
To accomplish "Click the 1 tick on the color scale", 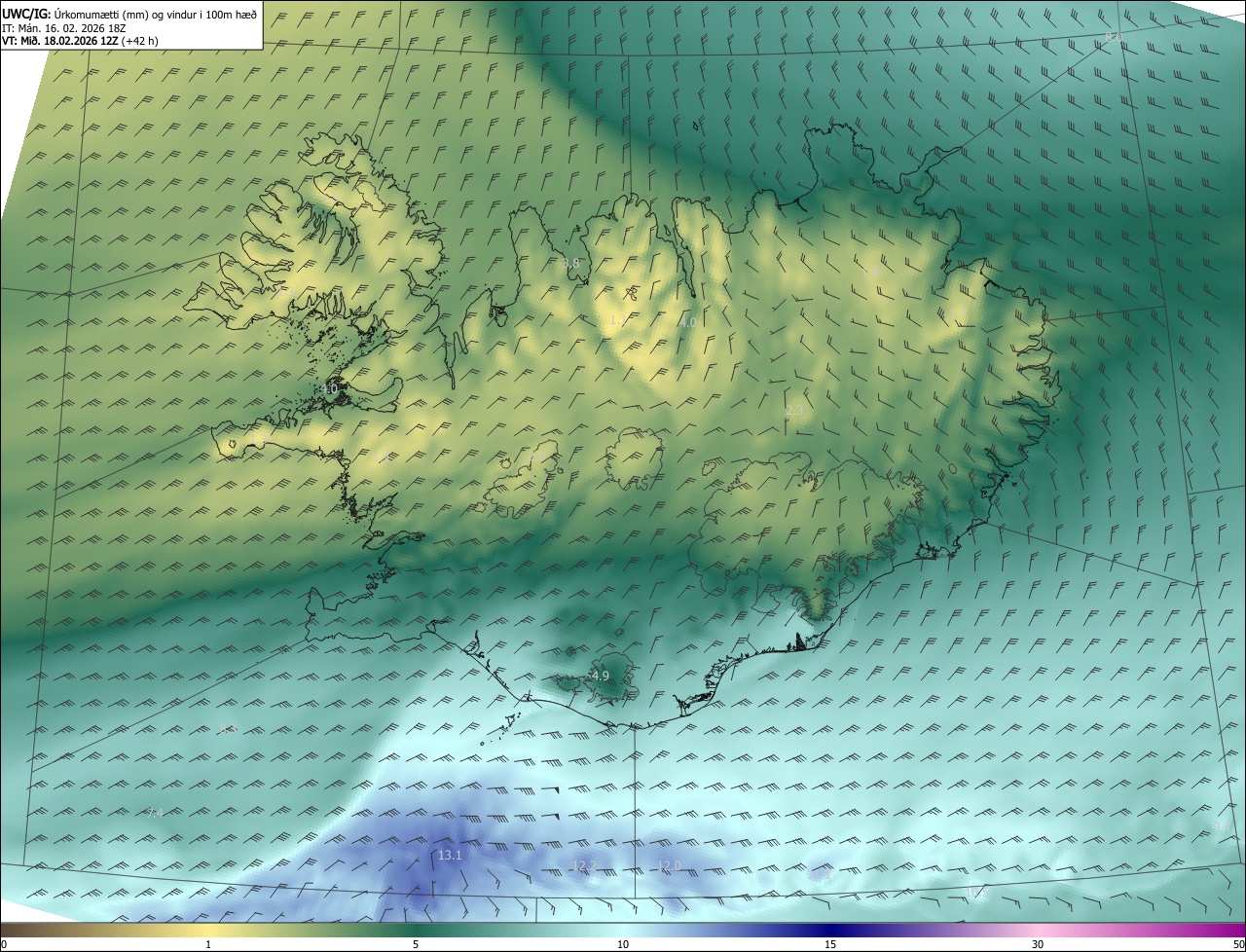I will (x=208, y=944).
